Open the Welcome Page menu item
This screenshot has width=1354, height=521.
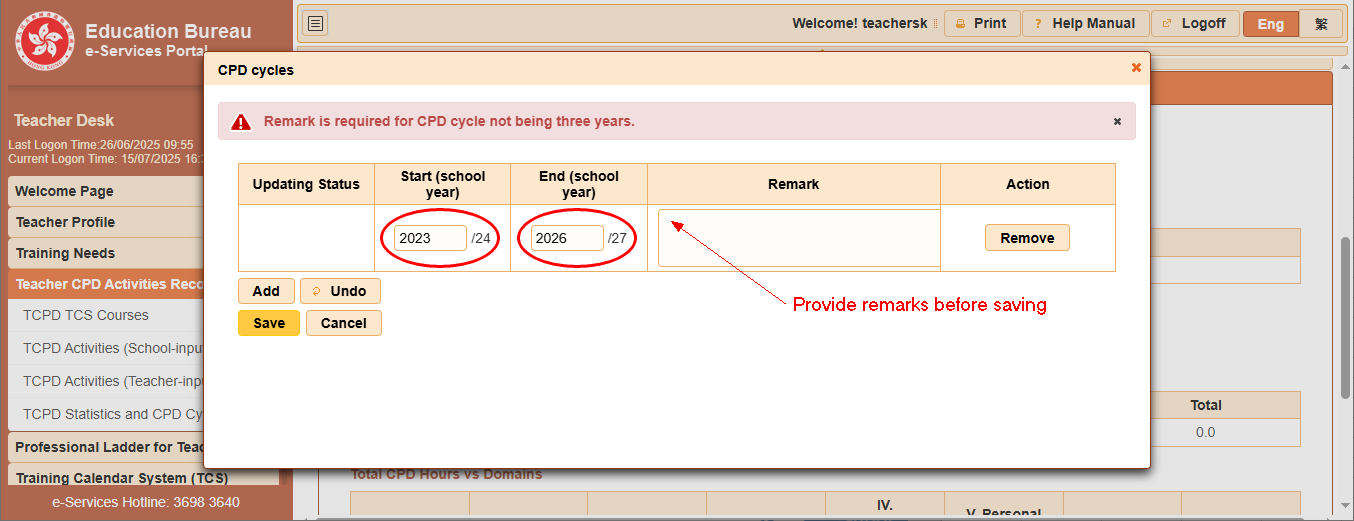pos(106,191)
